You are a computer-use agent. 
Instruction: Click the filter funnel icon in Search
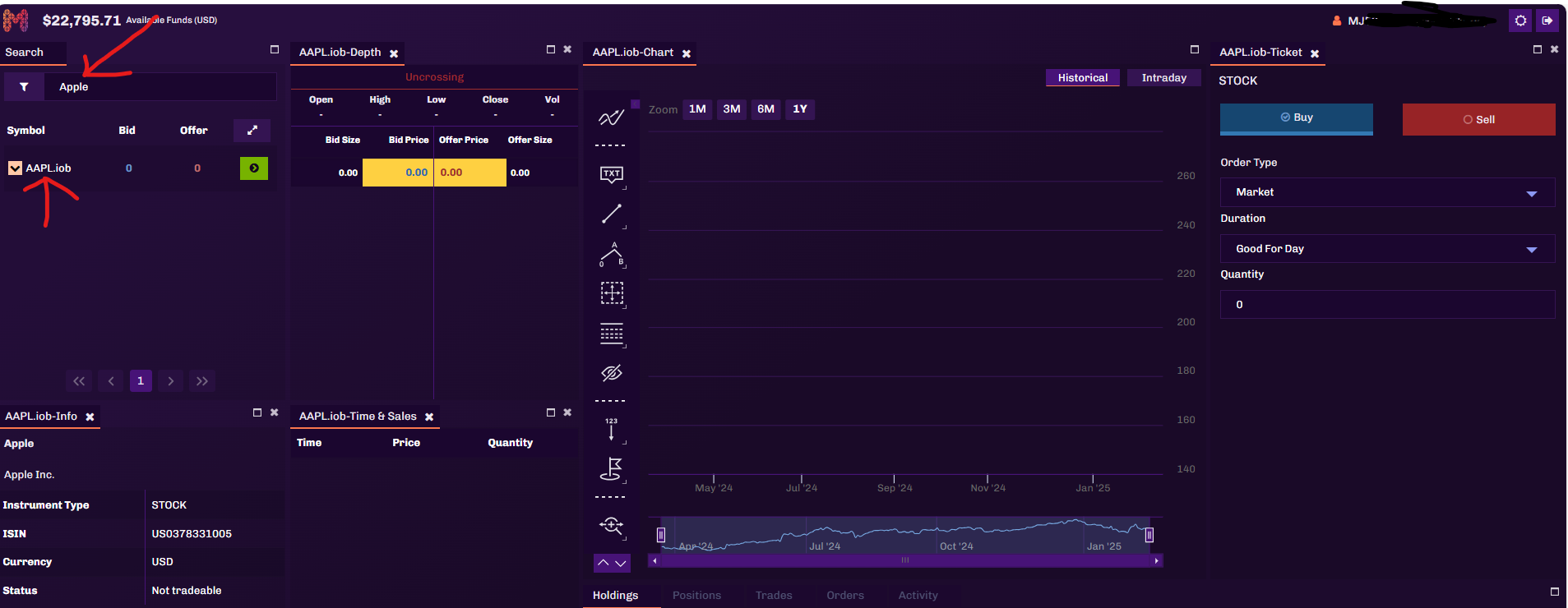[x=24, y=87]
